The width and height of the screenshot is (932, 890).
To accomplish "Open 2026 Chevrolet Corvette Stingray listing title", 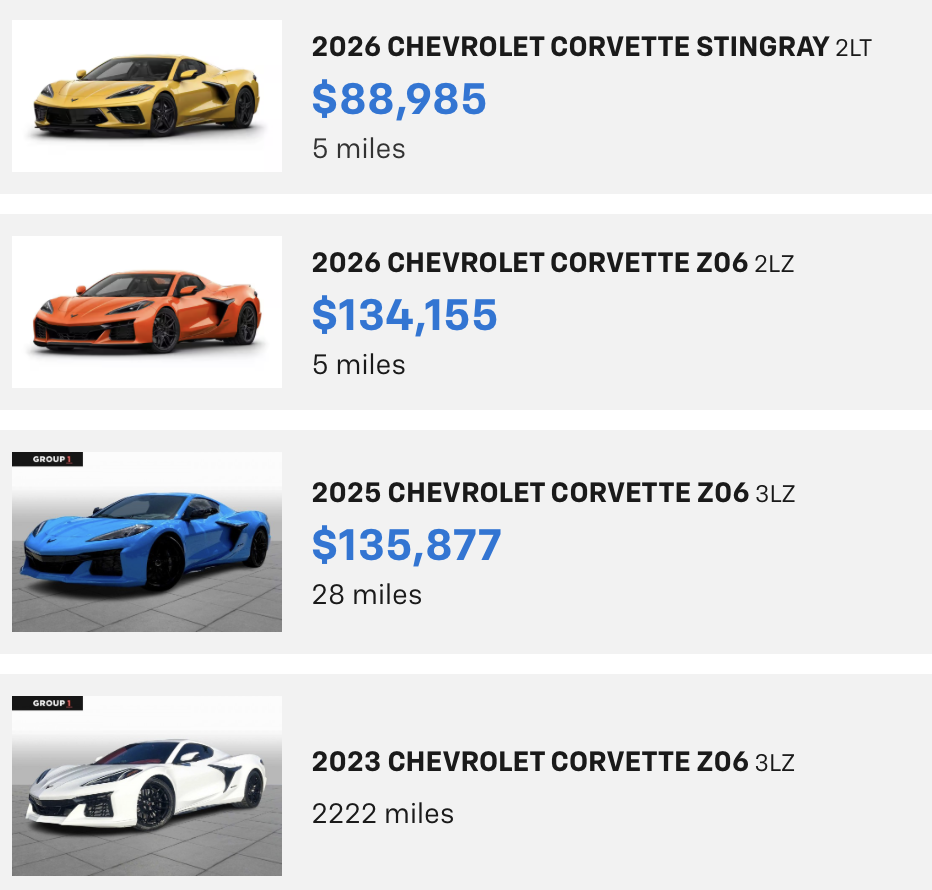I will [570, 47].
